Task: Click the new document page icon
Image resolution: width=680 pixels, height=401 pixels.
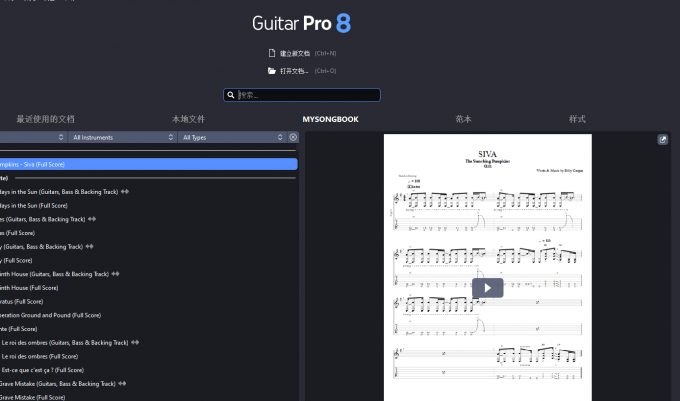Action: tap(272, 53)
